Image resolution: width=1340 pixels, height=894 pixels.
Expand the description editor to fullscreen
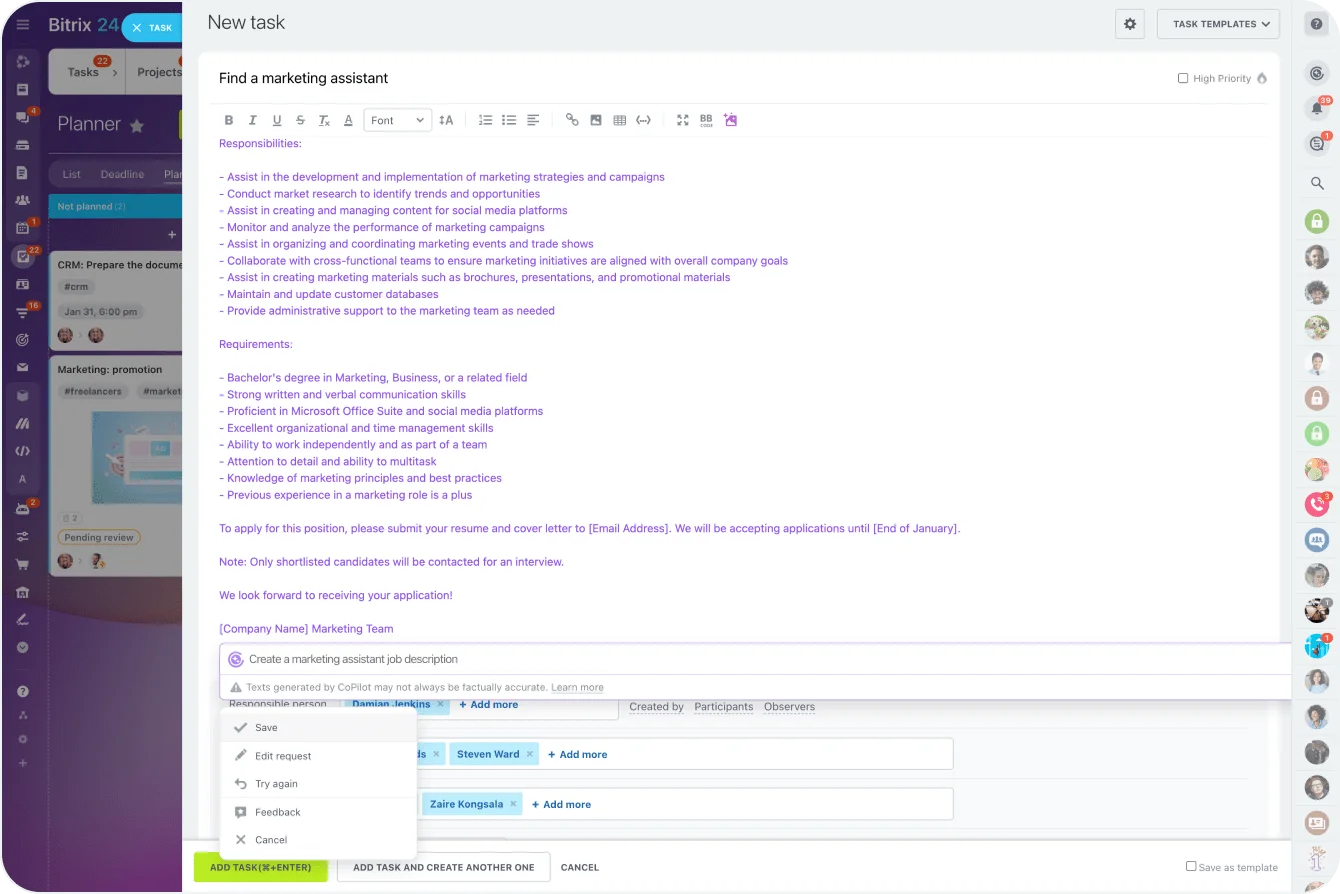(x=683, y=119)
